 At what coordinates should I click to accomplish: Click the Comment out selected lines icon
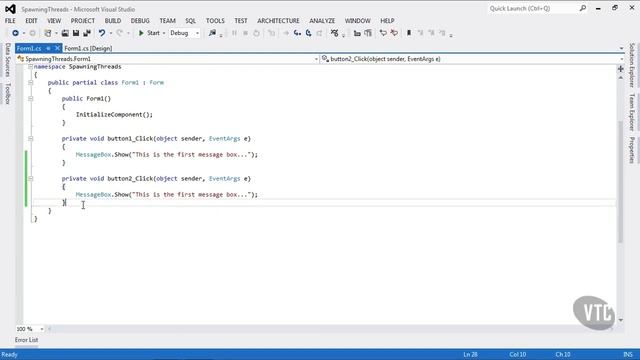[383, 33]
